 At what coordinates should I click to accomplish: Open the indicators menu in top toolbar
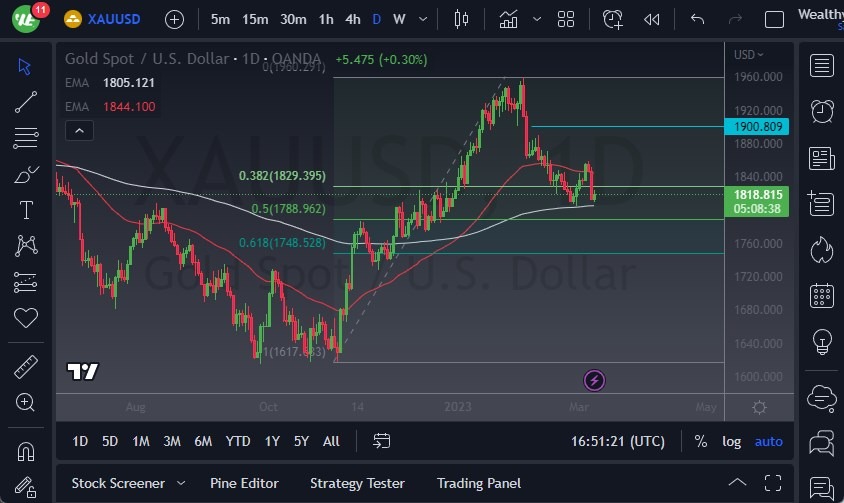click(x=509, y=19)
